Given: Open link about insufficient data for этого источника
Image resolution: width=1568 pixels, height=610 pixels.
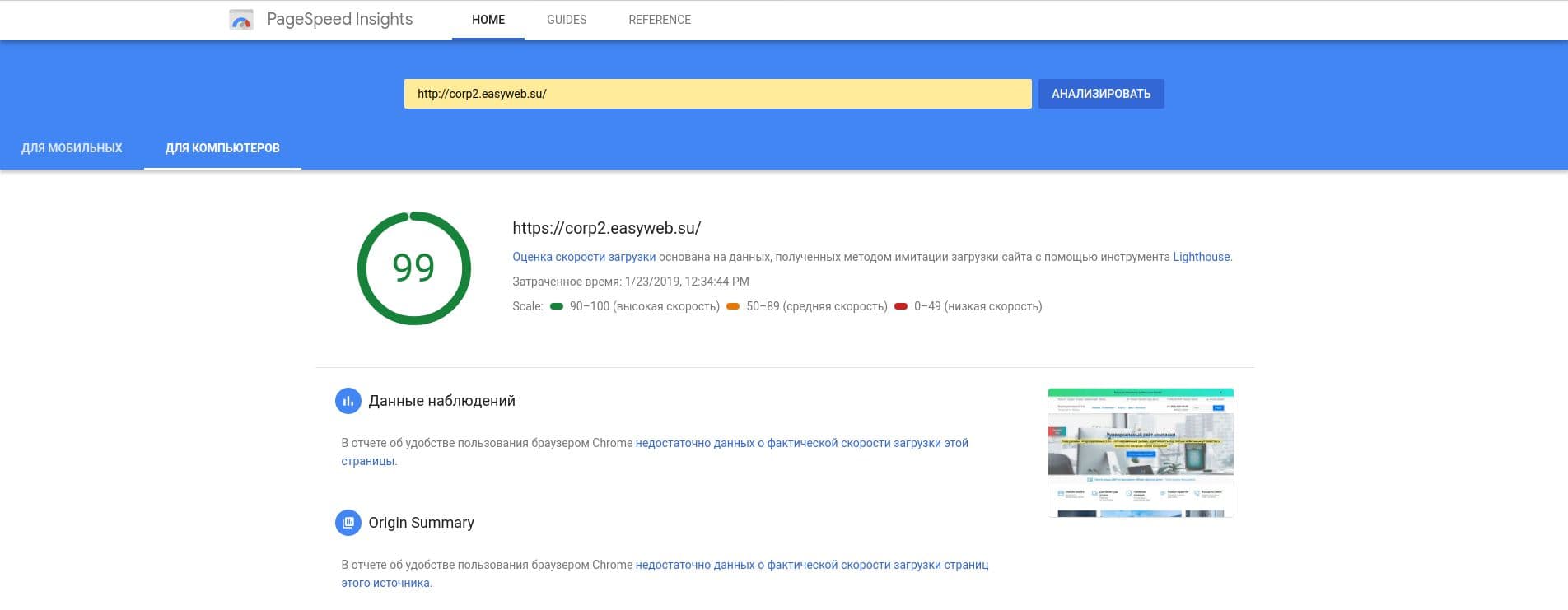Looking at the screenshot, I should point(665,574).
